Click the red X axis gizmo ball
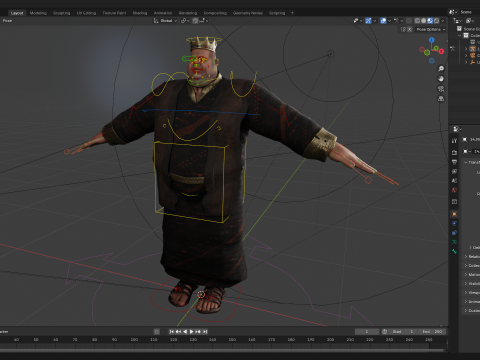Screen dimensions: 480x360 coord(441,51)
